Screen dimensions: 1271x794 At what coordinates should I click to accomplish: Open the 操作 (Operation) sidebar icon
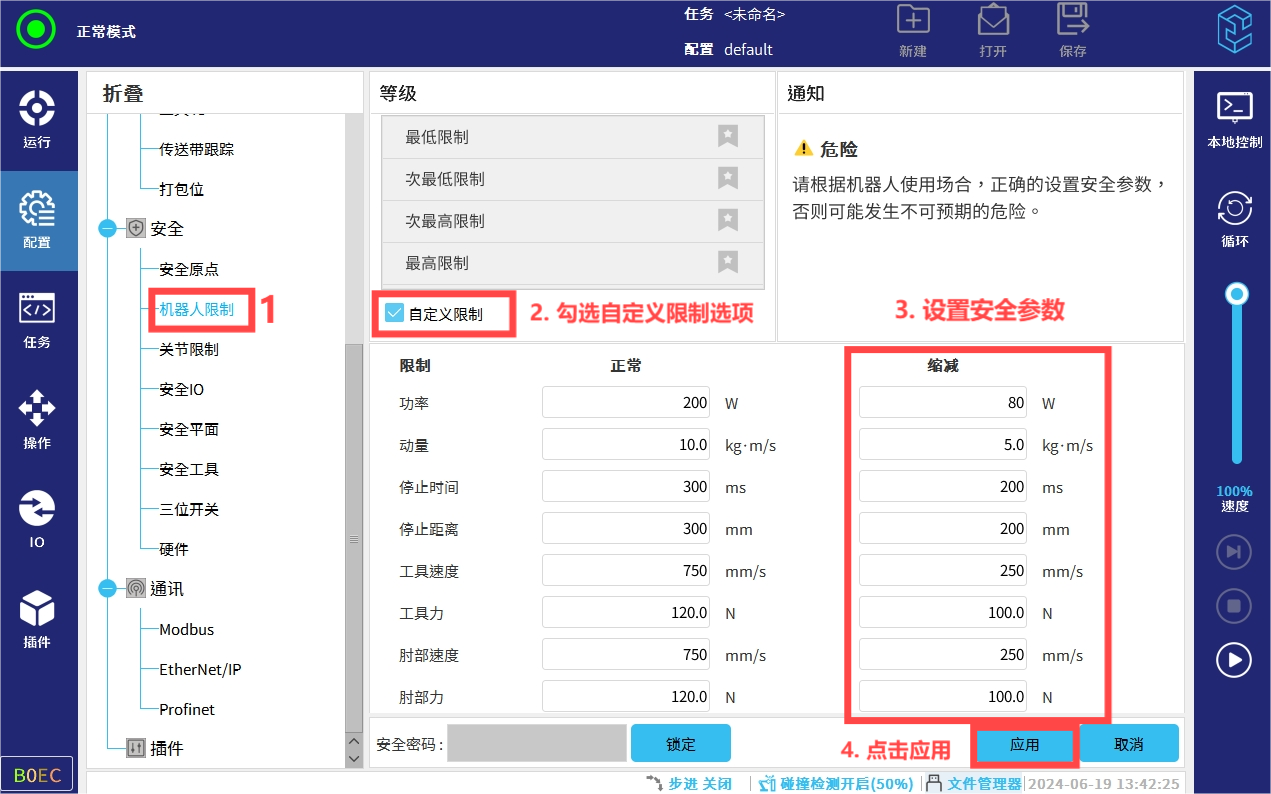coord(37,419)
